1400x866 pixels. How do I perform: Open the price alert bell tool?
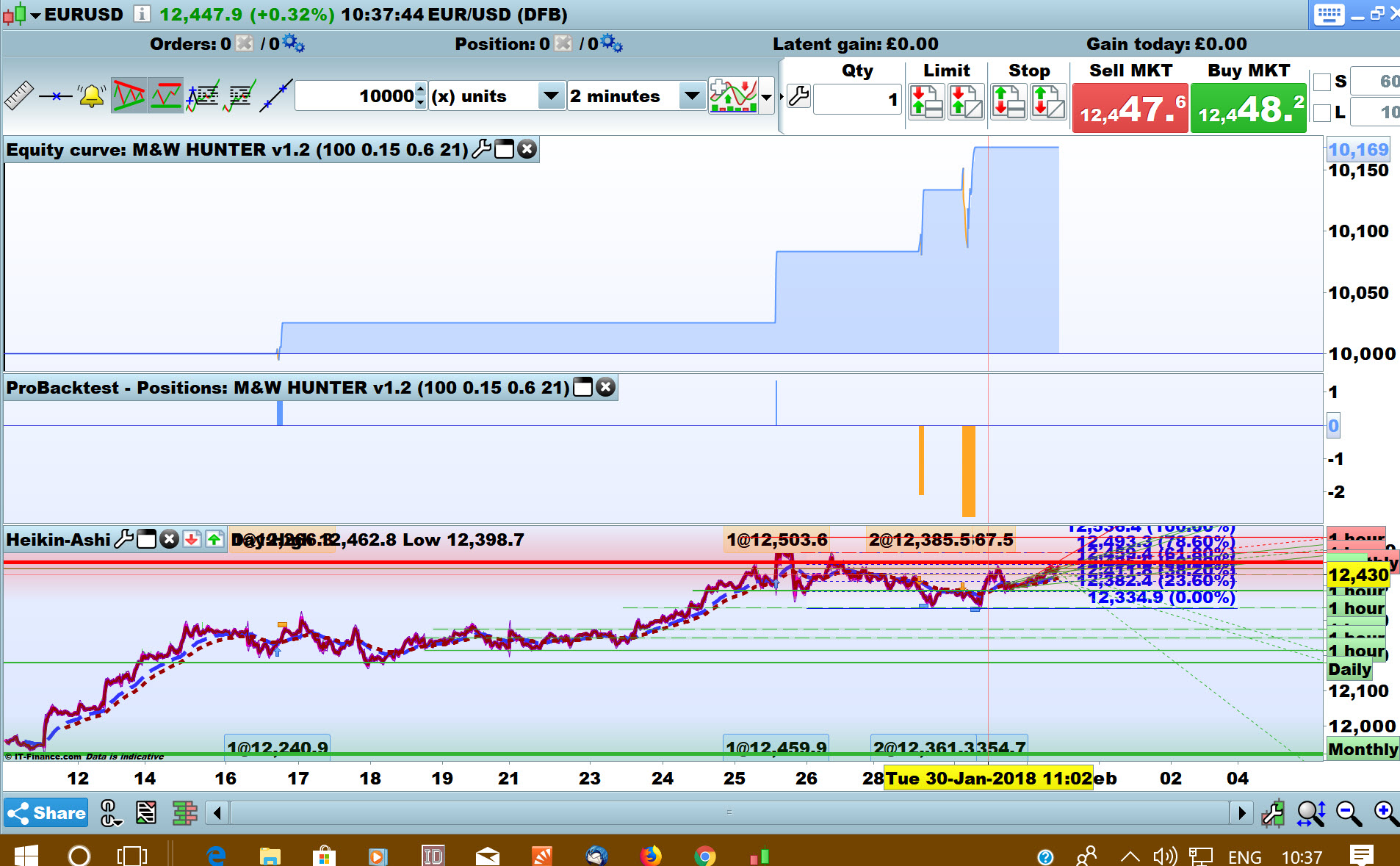pyautogui.click(x=92, y=96)
